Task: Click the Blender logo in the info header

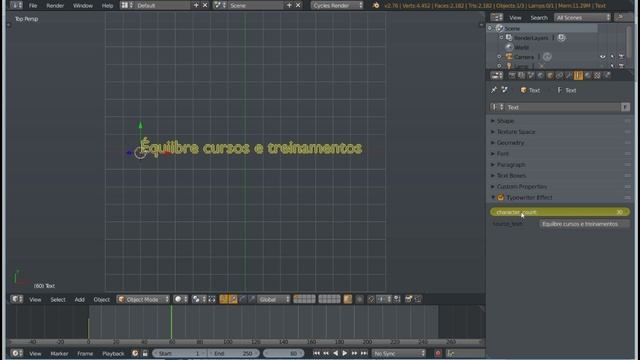Action: (x=376, y=5)
